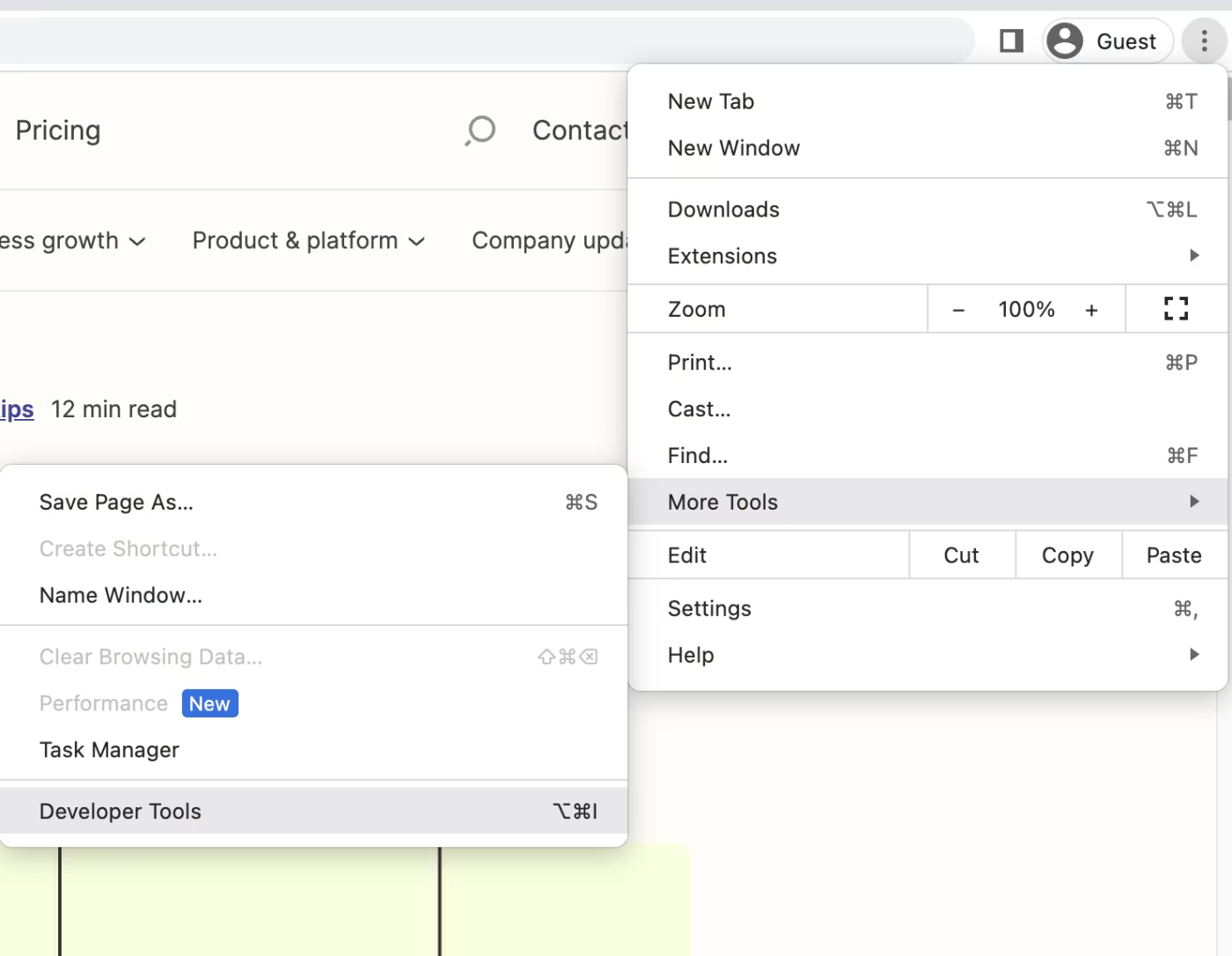Open Developer Tools from the submenu

(x=120, y=811)
